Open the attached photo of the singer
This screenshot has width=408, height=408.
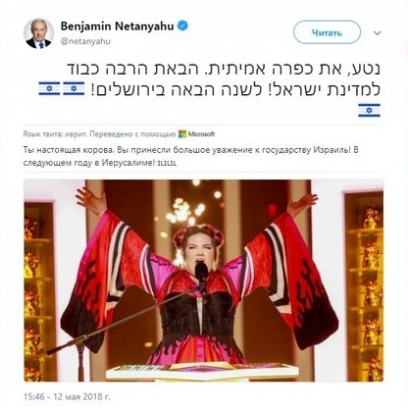coord(203,280)
